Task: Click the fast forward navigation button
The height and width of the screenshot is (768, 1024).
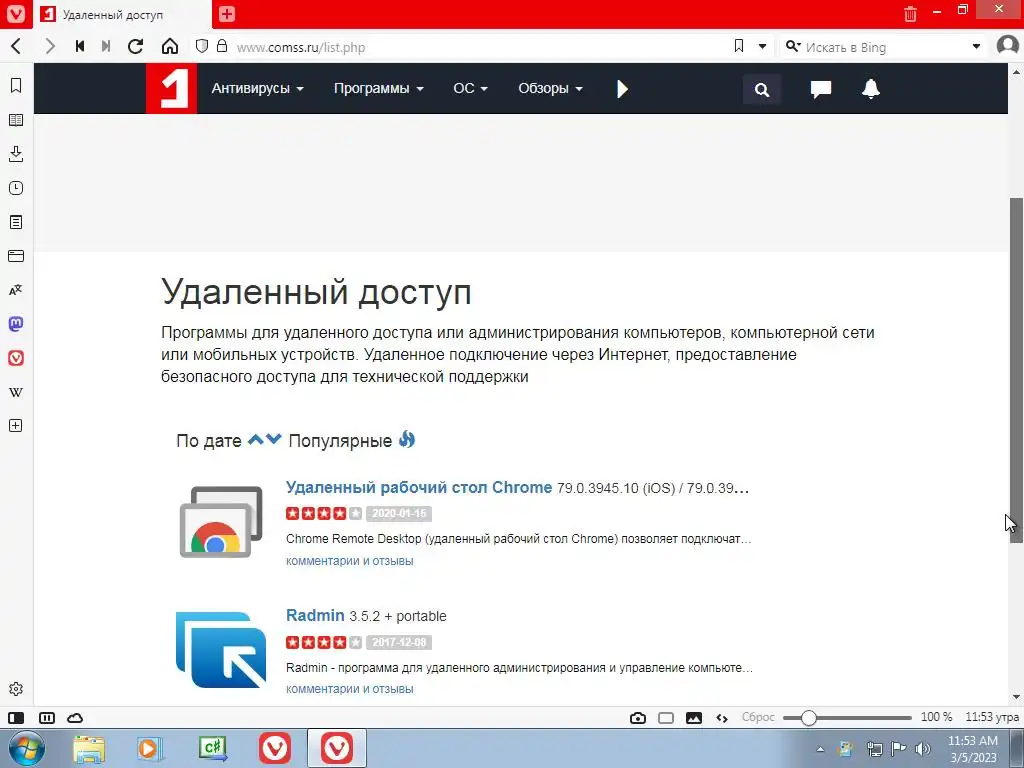Action: point(106,46)
